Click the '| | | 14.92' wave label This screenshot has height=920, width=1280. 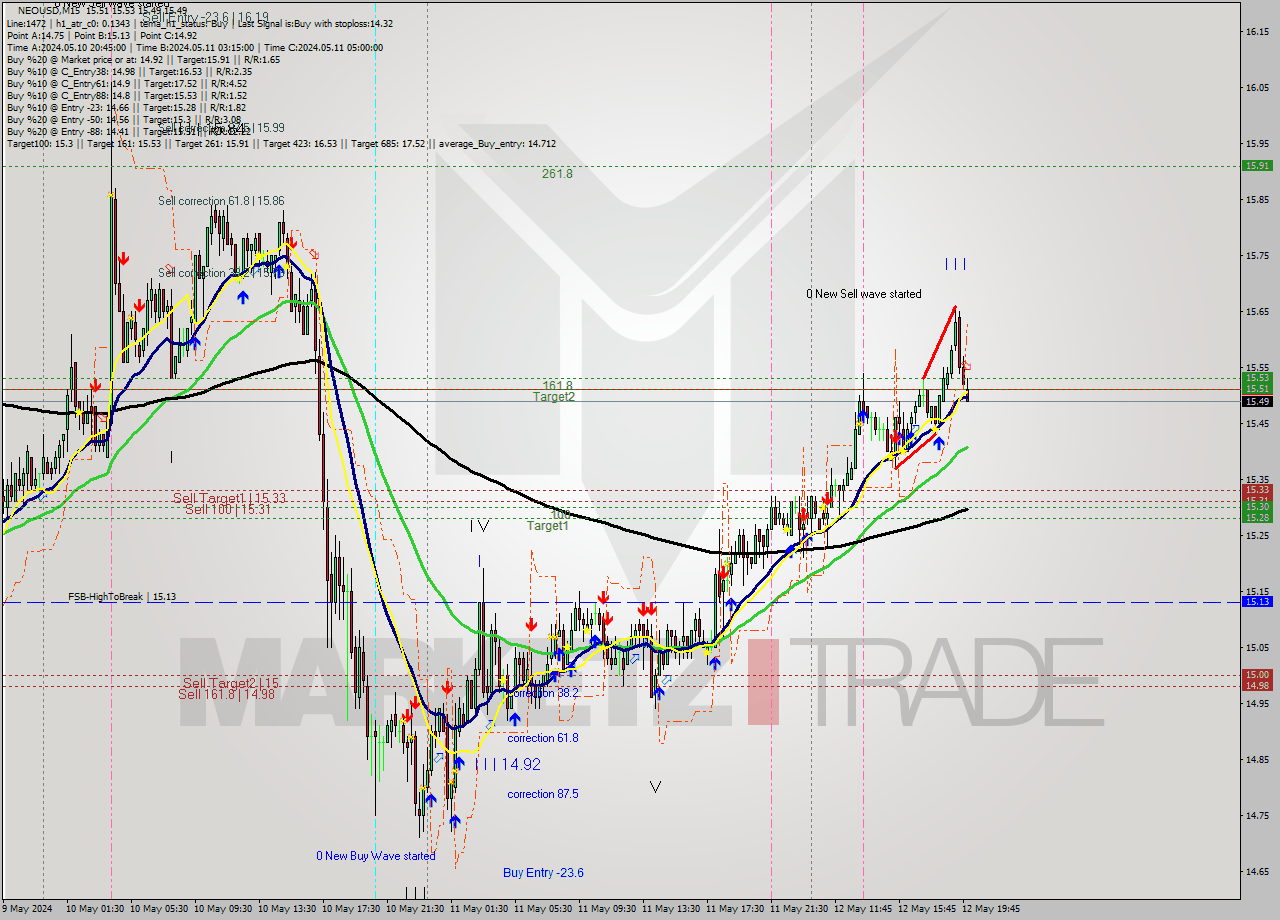pos(509,764)
